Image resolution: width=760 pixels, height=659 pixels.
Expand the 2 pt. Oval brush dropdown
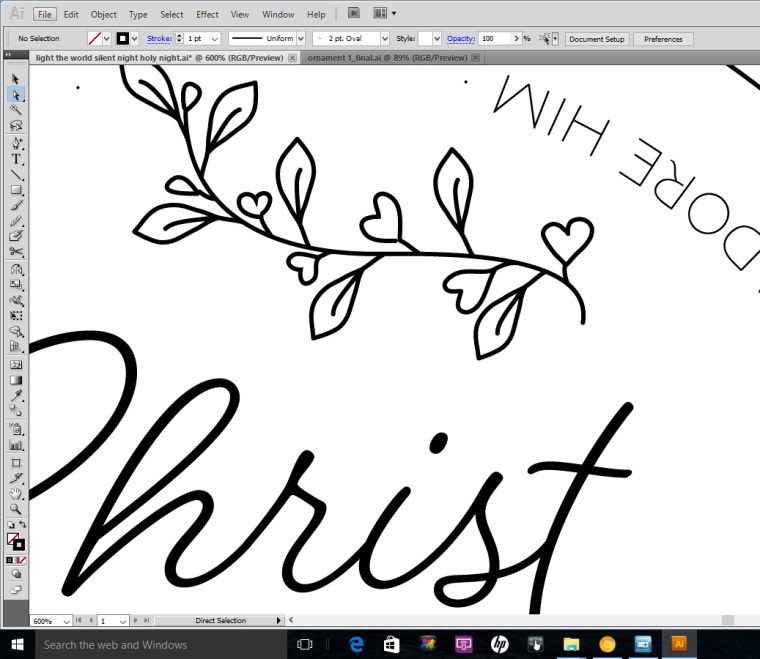[x=384, y=39]
